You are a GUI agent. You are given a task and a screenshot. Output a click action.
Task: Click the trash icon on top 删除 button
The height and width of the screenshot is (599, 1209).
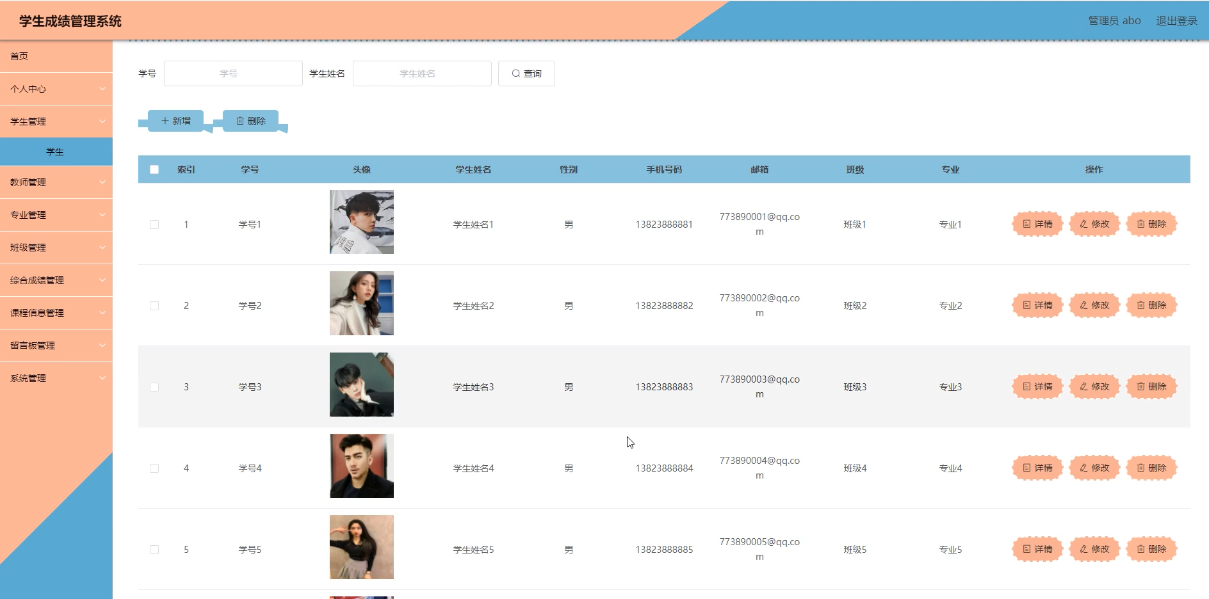click(240, 121)
